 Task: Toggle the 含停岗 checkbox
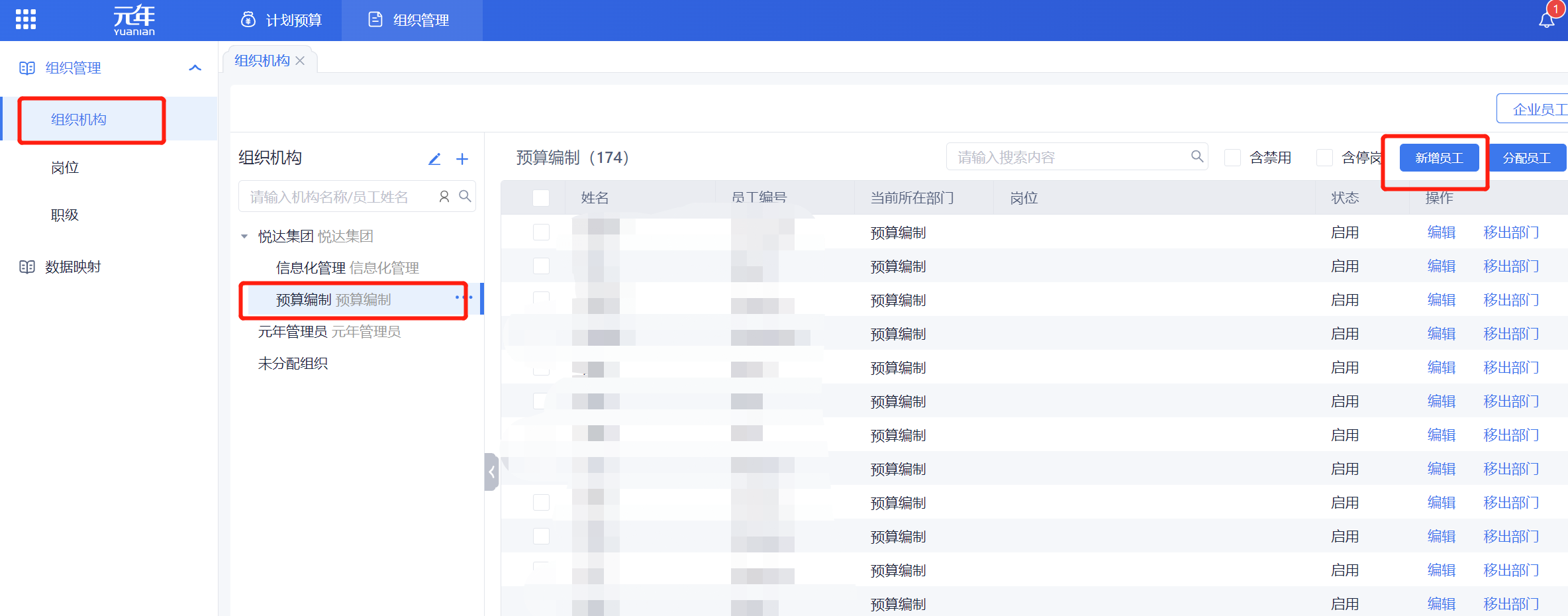1324,158
